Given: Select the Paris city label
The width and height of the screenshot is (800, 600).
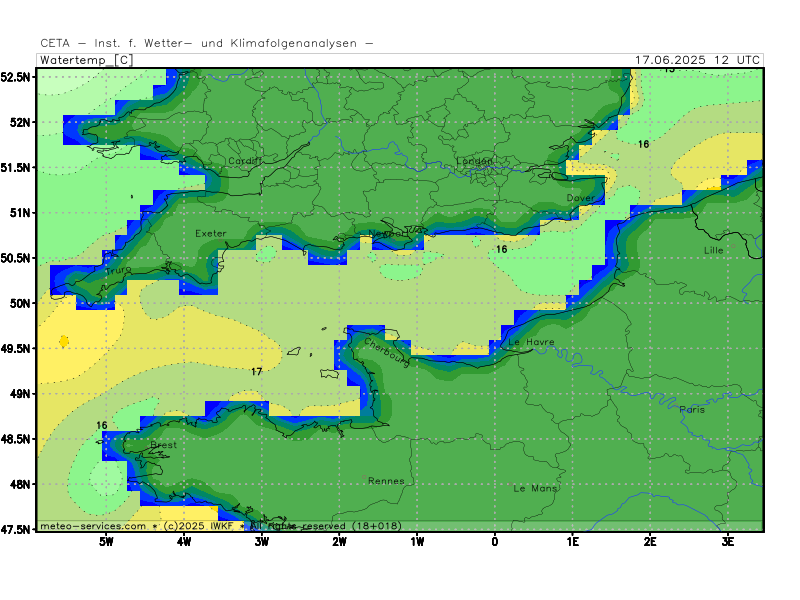Looking at the screenshot, I should (692, 409).
